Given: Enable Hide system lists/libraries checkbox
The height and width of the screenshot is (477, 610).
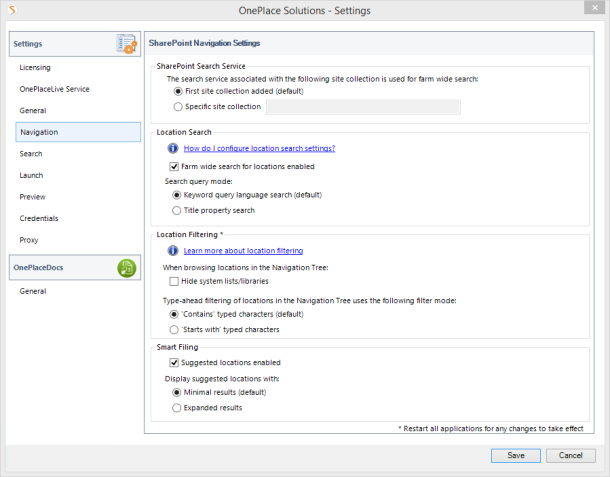Looking at the screenshot, I should coord(174,281).
